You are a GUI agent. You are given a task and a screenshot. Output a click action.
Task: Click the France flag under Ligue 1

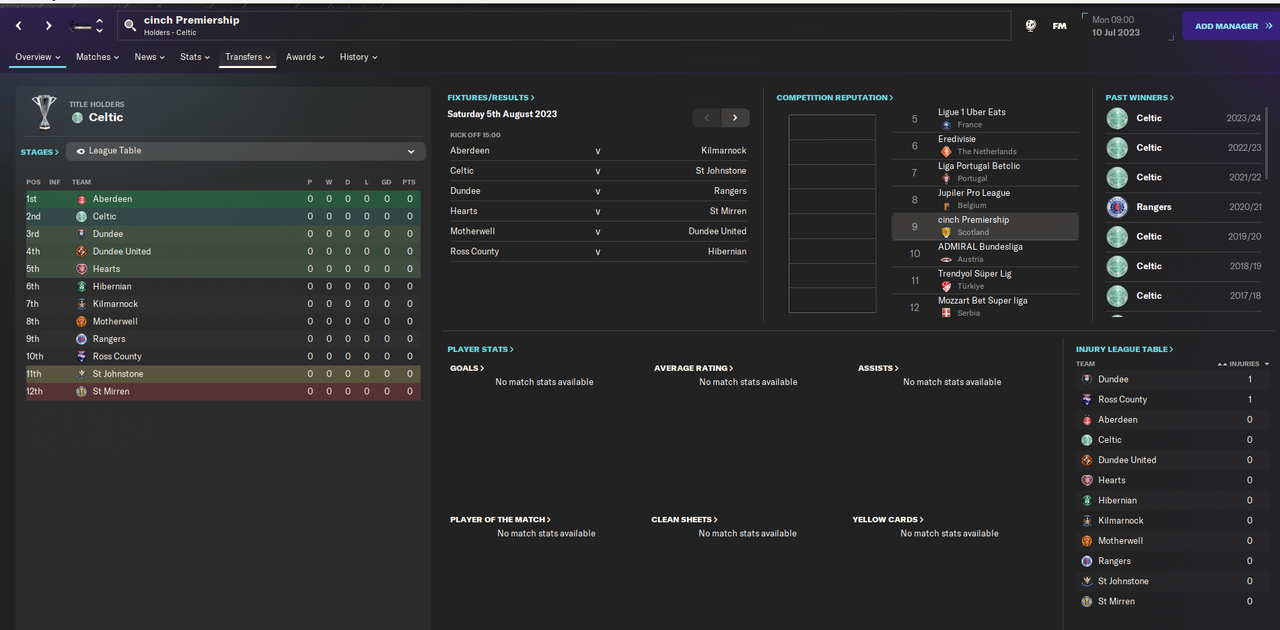click(946, 125)
